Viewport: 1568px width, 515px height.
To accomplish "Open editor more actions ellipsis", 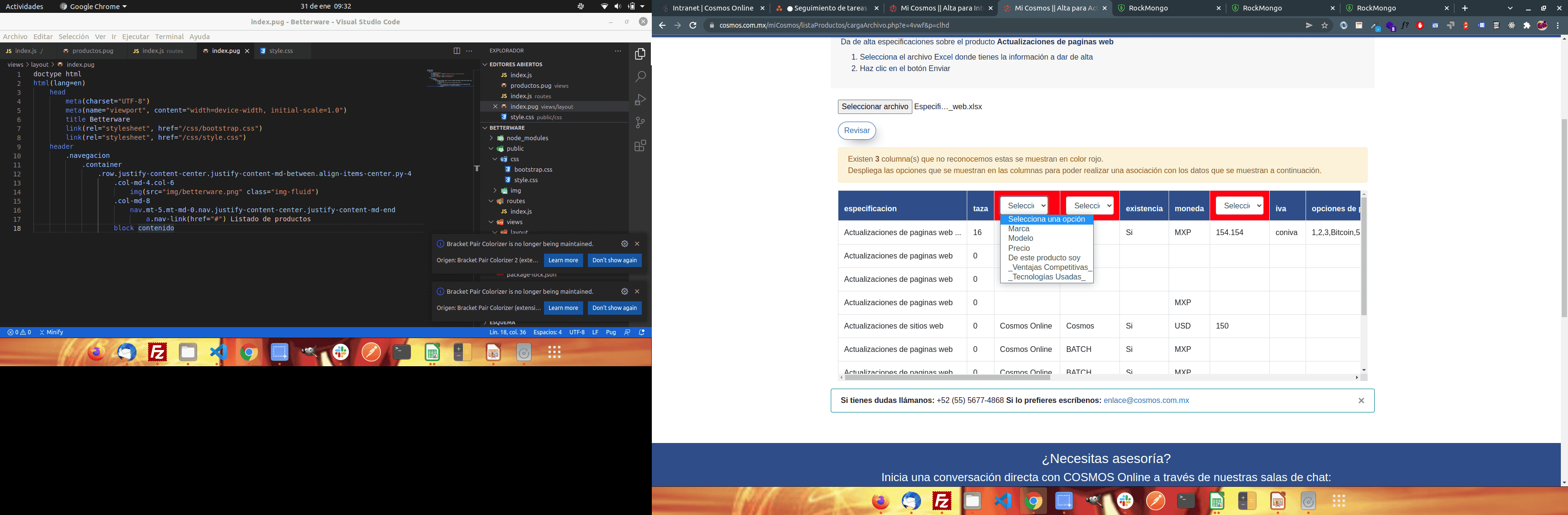I will click(x=470, y=51).
